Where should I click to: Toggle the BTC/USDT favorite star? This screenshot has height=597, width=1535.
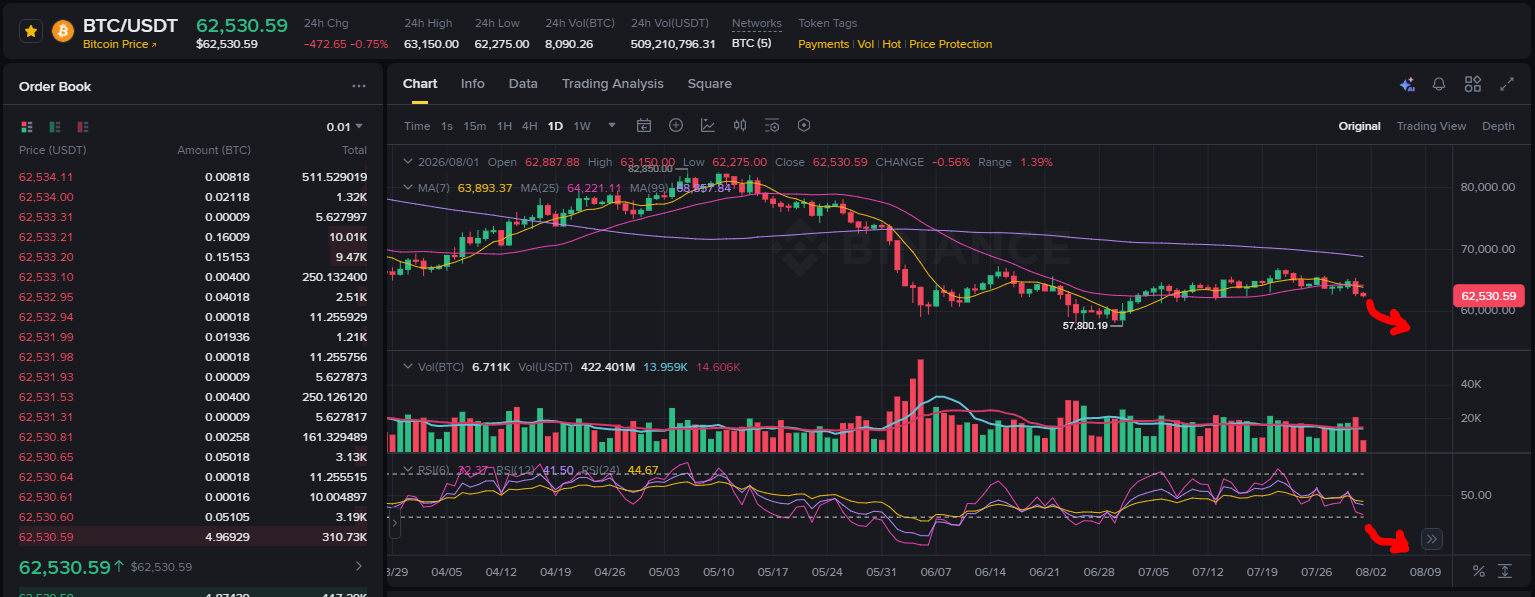[31, 31]
